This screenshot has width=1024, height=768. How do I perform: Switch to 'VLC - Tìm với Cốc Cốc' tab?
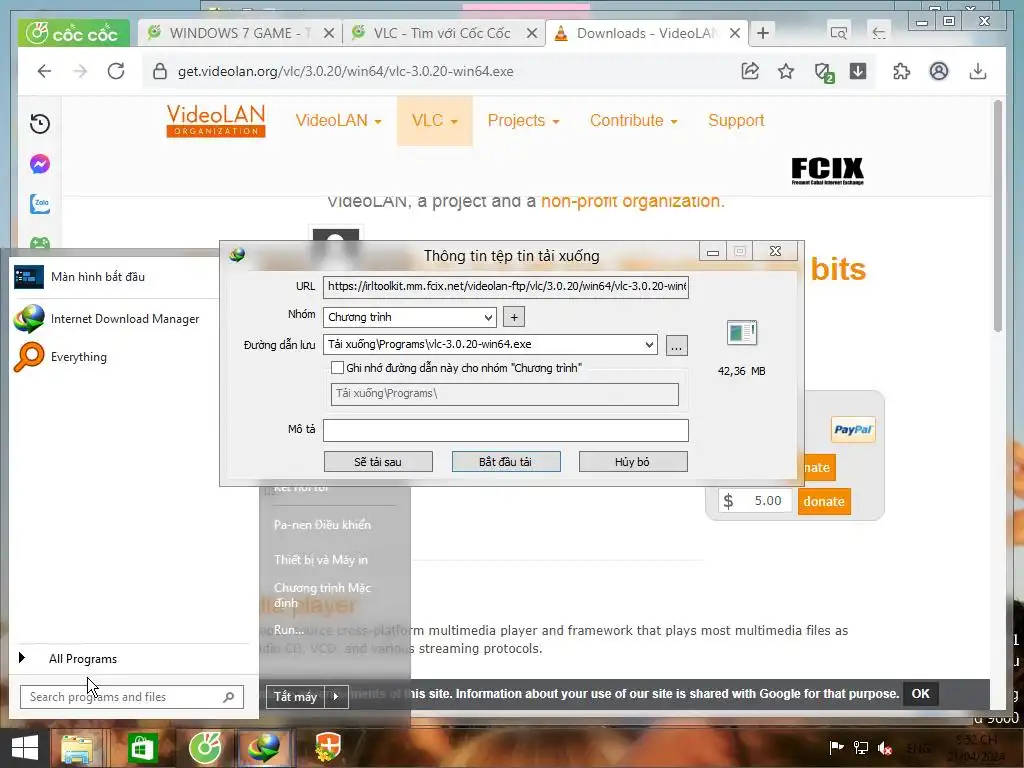pyautogui.click(x=444, y=33)
